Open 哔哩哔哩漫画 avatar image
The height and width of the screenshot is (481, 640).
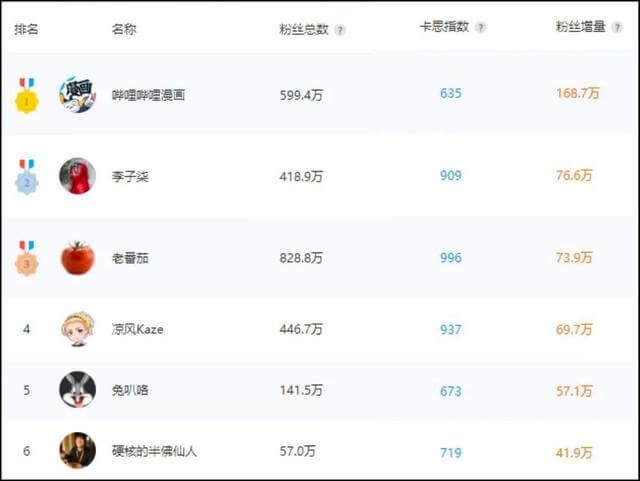coord(77,95)
